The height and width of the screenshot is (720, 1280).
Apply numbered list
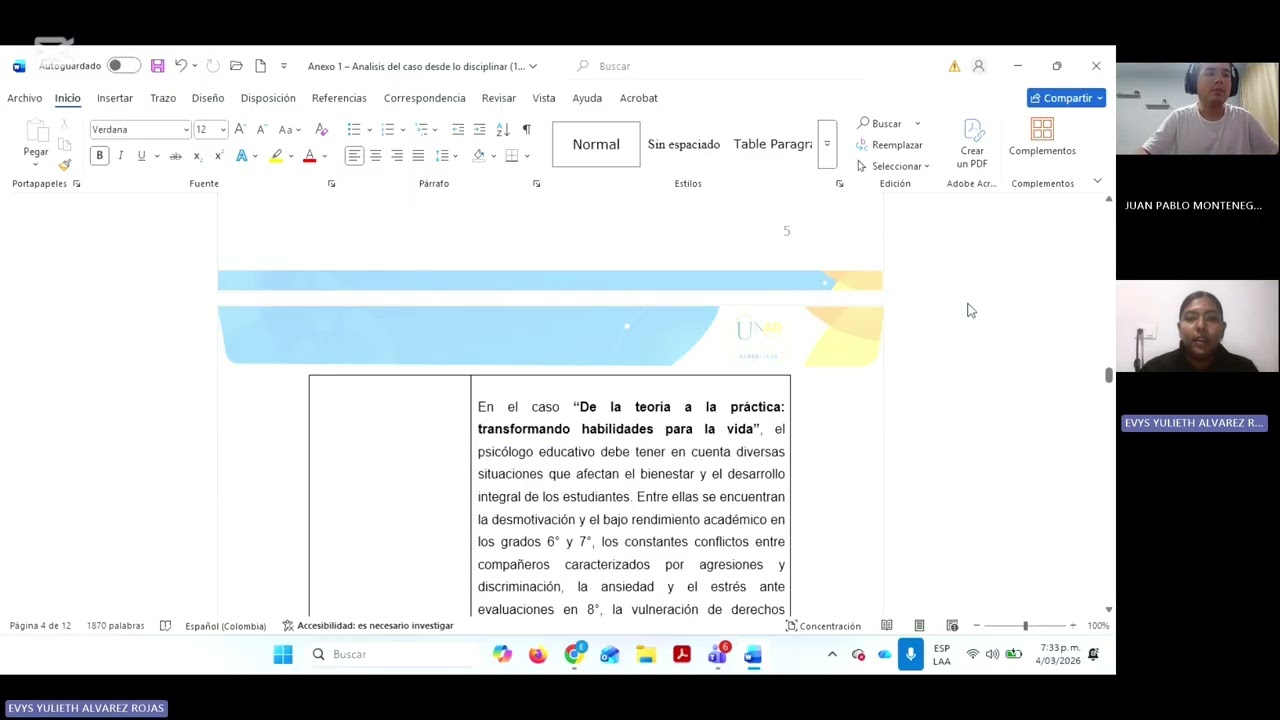[x=387, y=129]
